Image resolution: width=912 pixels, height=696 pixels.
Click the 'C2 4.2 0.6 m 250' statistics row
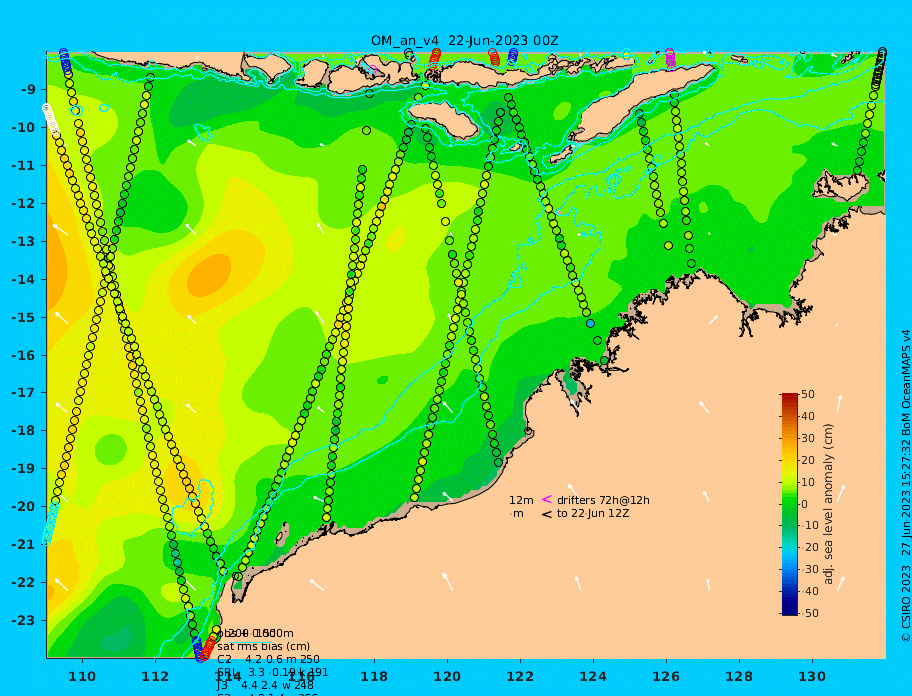click(268, 659)
